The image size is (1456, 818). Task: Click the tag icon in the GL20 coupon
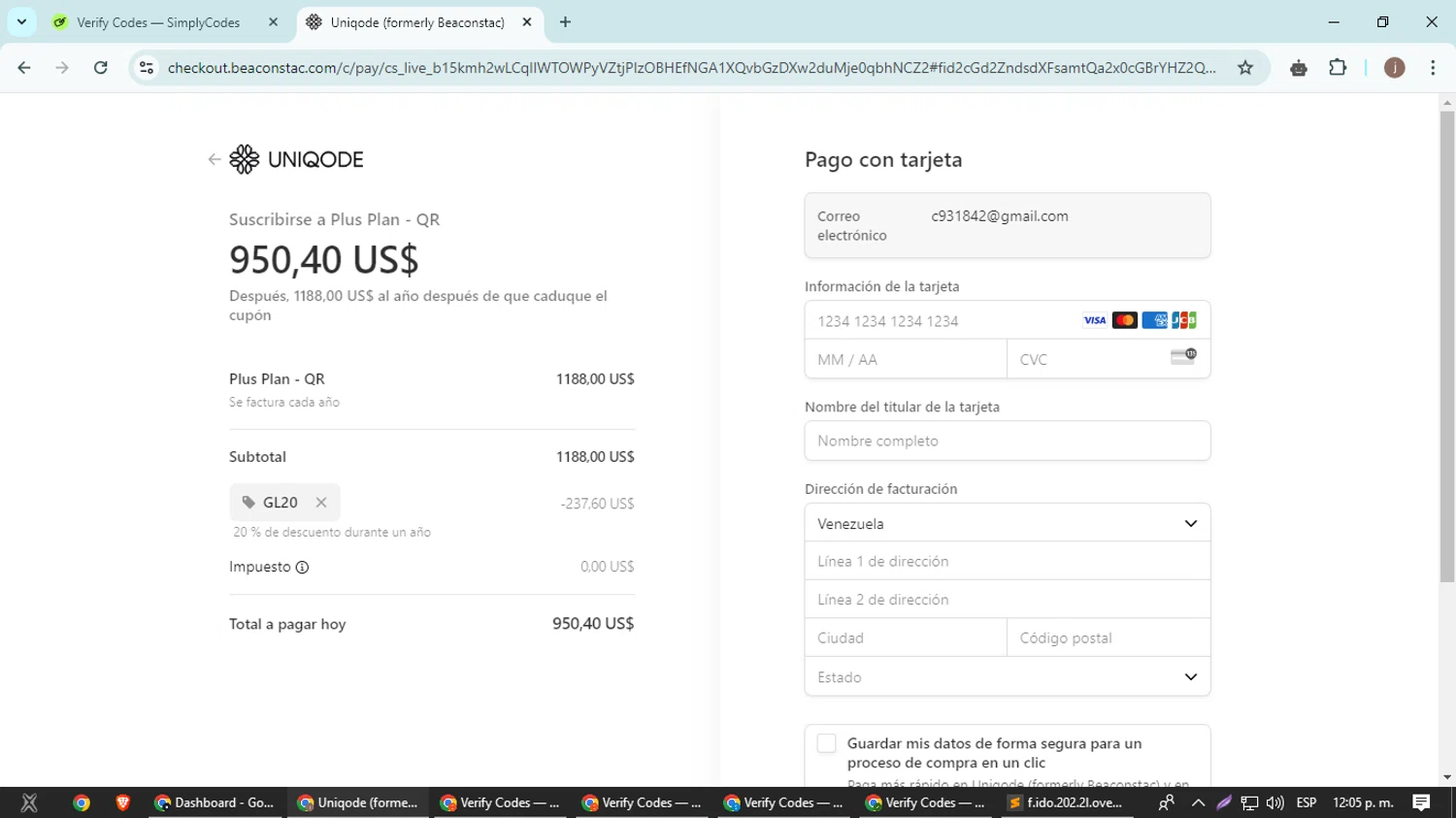[x=248, y=503]
